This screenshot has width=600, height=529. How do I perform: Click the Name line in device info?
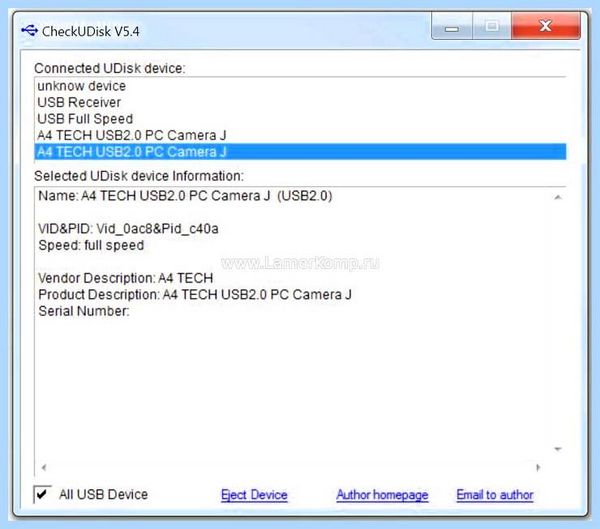click(x=185, y=196)
